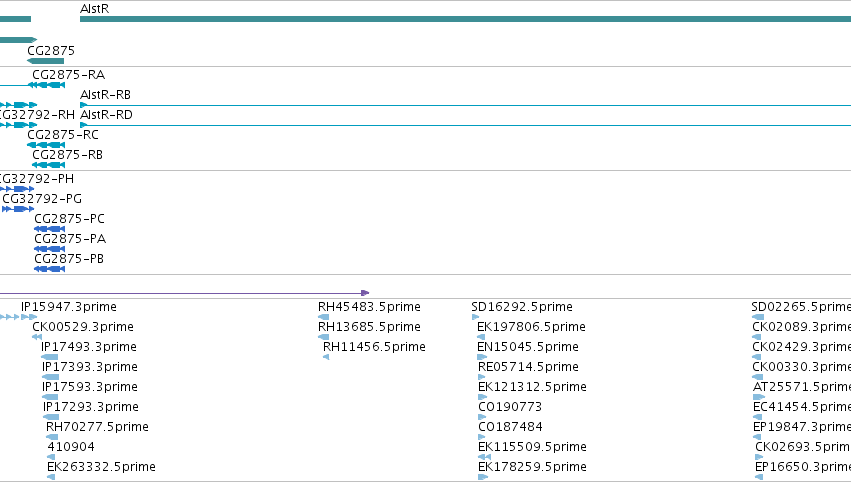
Task: Click the CG2875-RC transcript glyph
Action: [46, 145]
